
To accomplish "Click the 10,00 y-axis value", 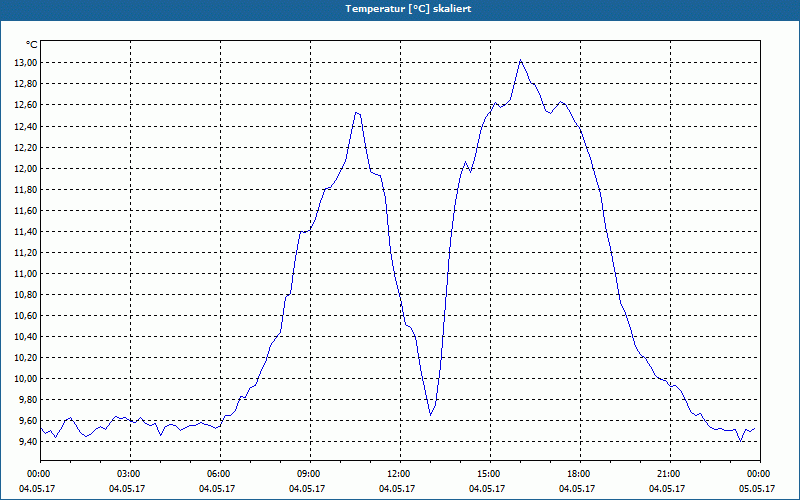I will click(27, 378).
